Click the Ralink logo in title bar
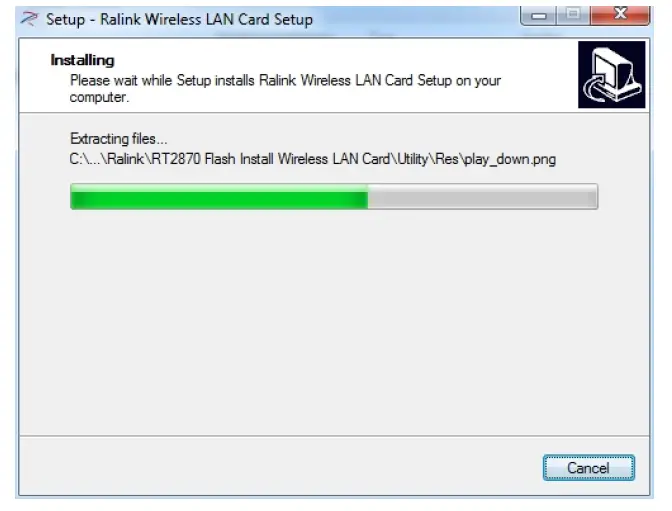This screenshot has height=511, width=672. [29, 19]
